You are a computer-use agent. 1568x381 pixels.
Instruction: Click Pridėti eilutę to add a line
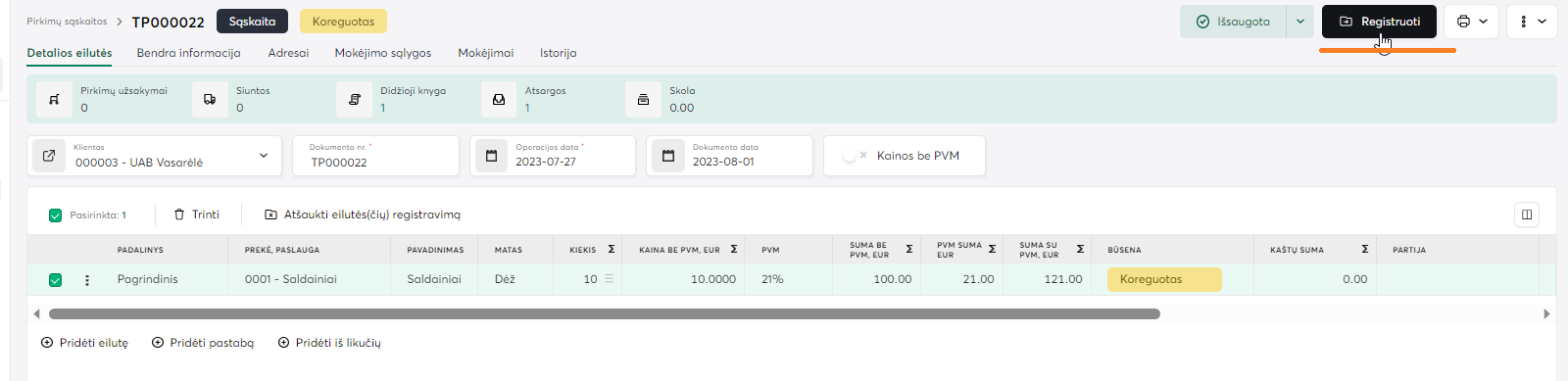[84, 343]
